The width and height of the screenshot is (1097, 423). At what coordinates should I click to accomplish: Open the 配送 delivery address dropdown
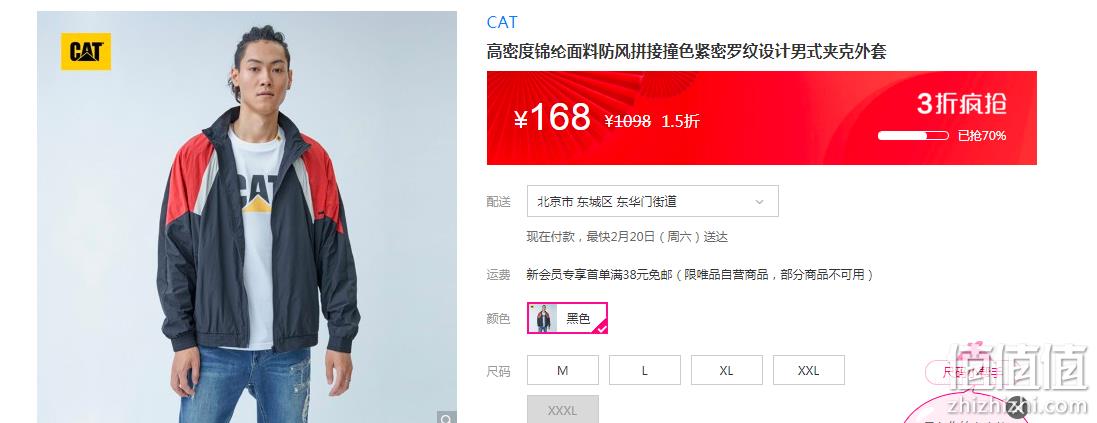tap(652, 201)
